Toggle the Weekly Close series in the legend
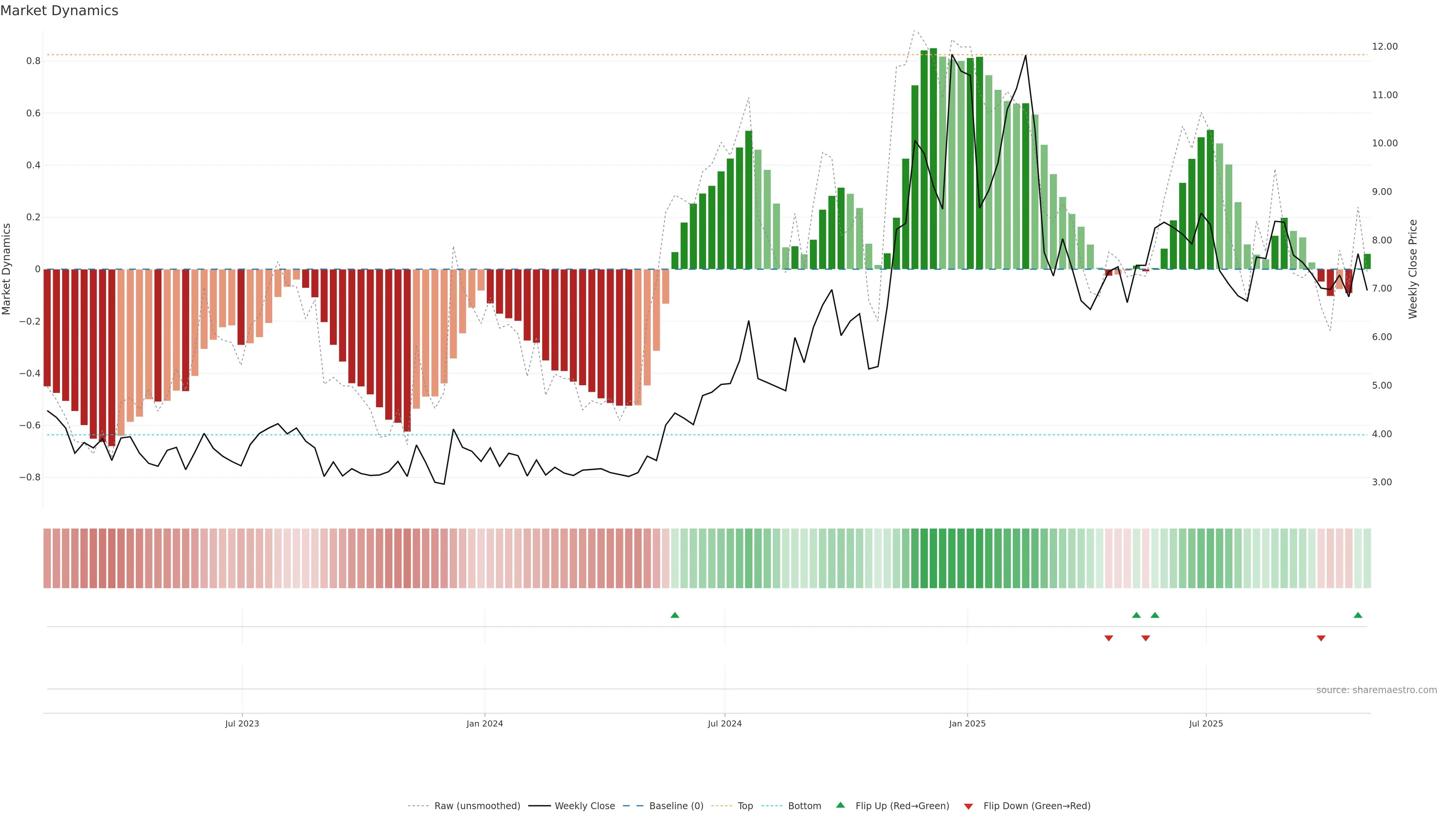This screenshot has height=819, width=1456. point(584,806)
